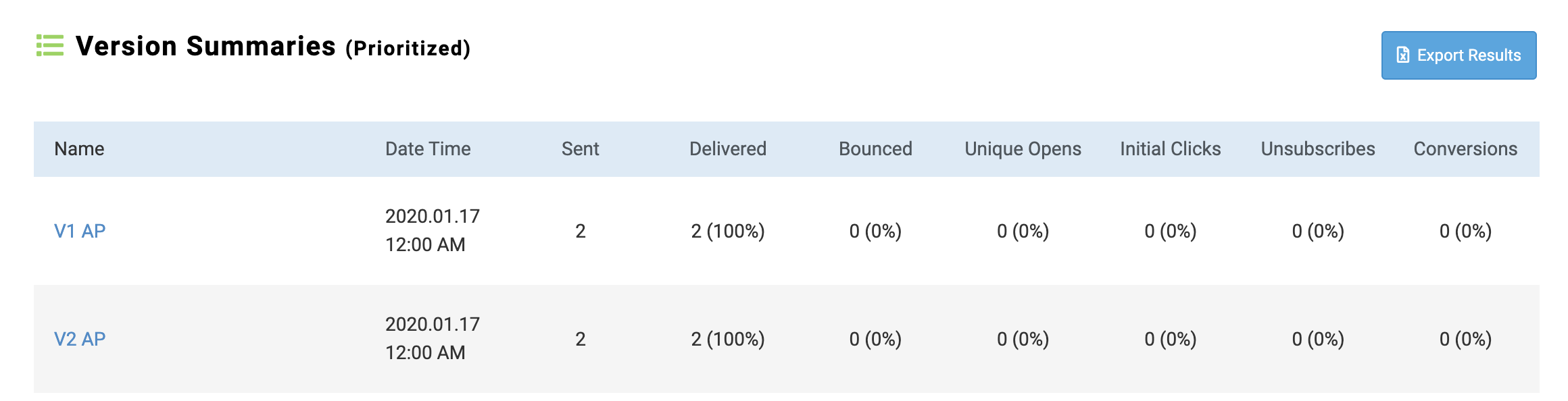Click the Bounced column header
Image resolution: width=1568 pixels, height=401 pixels.
pyautogui.click(x=875, y=149)
